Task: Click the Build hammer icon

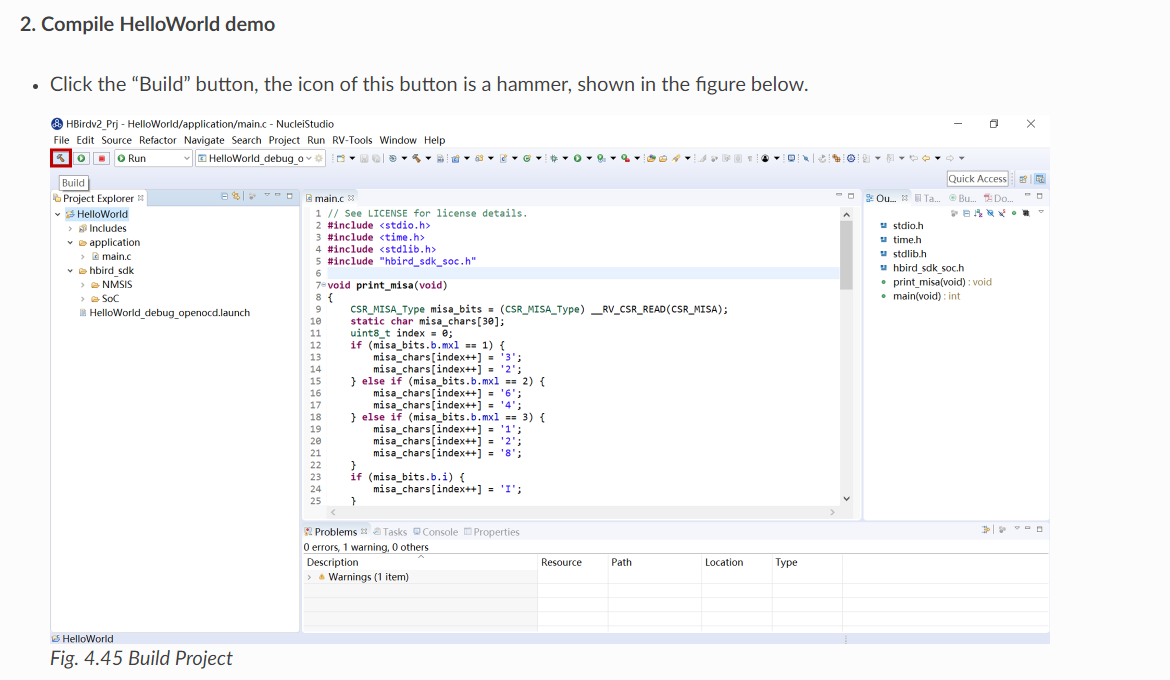Action: pos(60,158)
